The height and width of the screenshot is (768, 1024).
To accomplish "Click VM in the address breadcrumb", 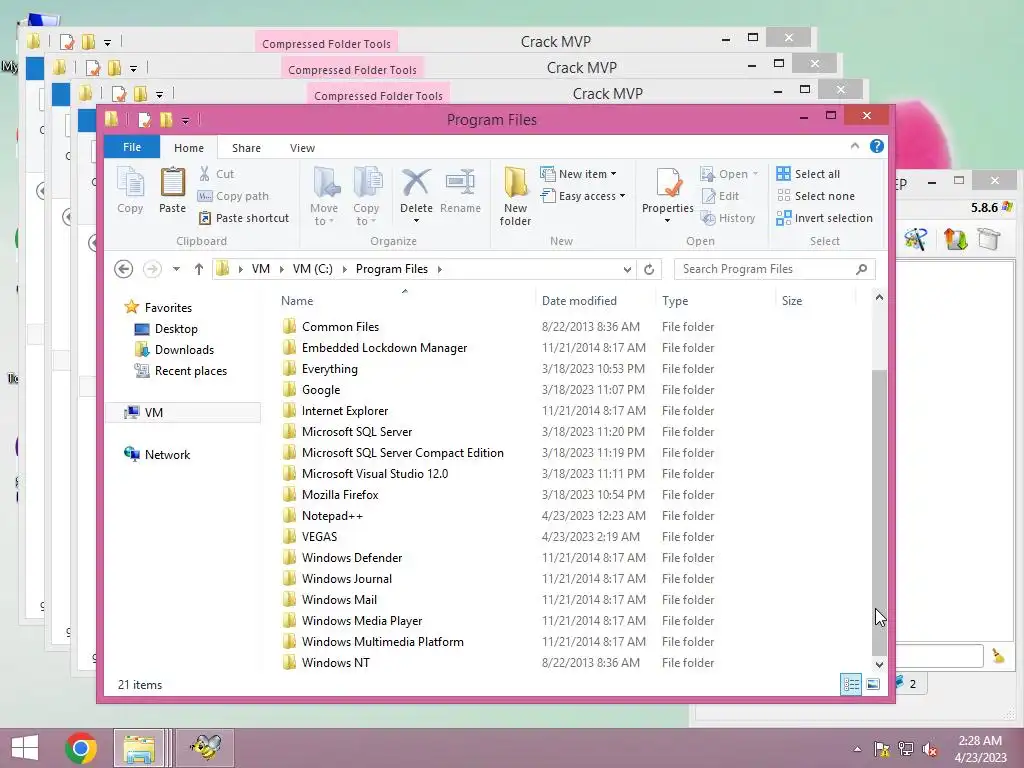I will pyautogui.click(x=261, y=269).
